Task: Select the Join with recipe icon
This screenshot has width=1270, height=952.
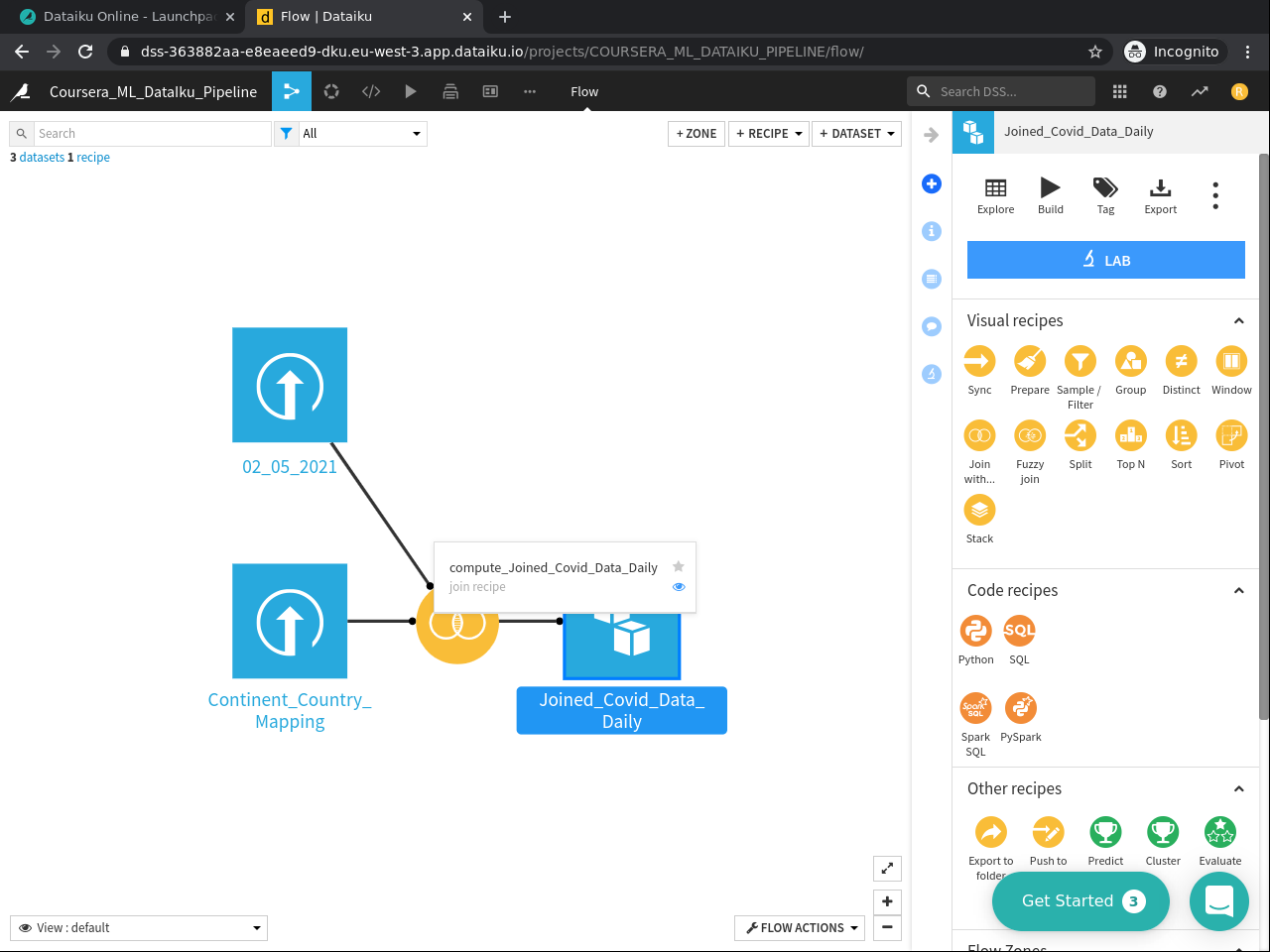Action: coord(979,435)
